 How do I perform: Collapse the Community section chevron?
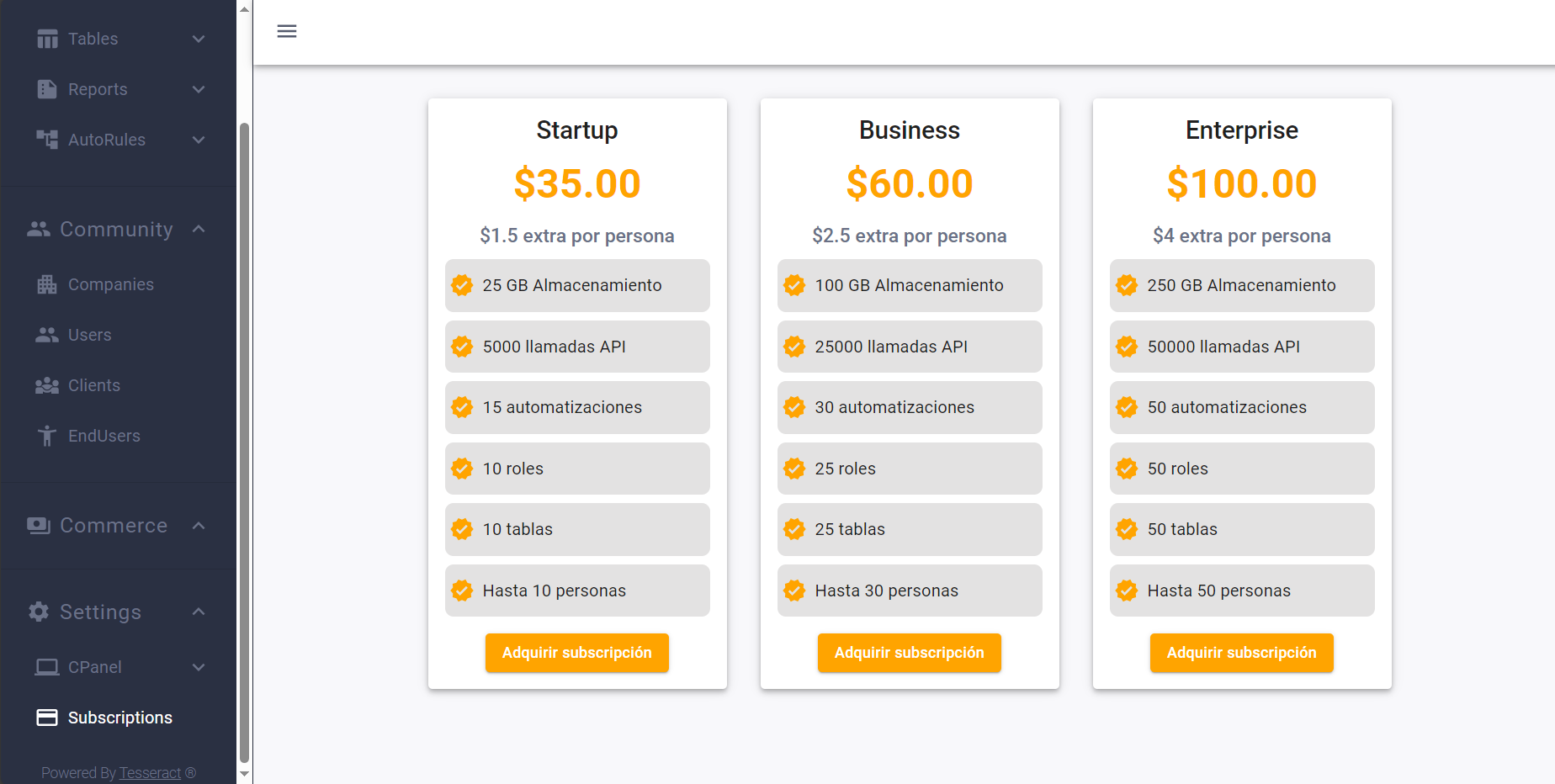click(199, 229)
